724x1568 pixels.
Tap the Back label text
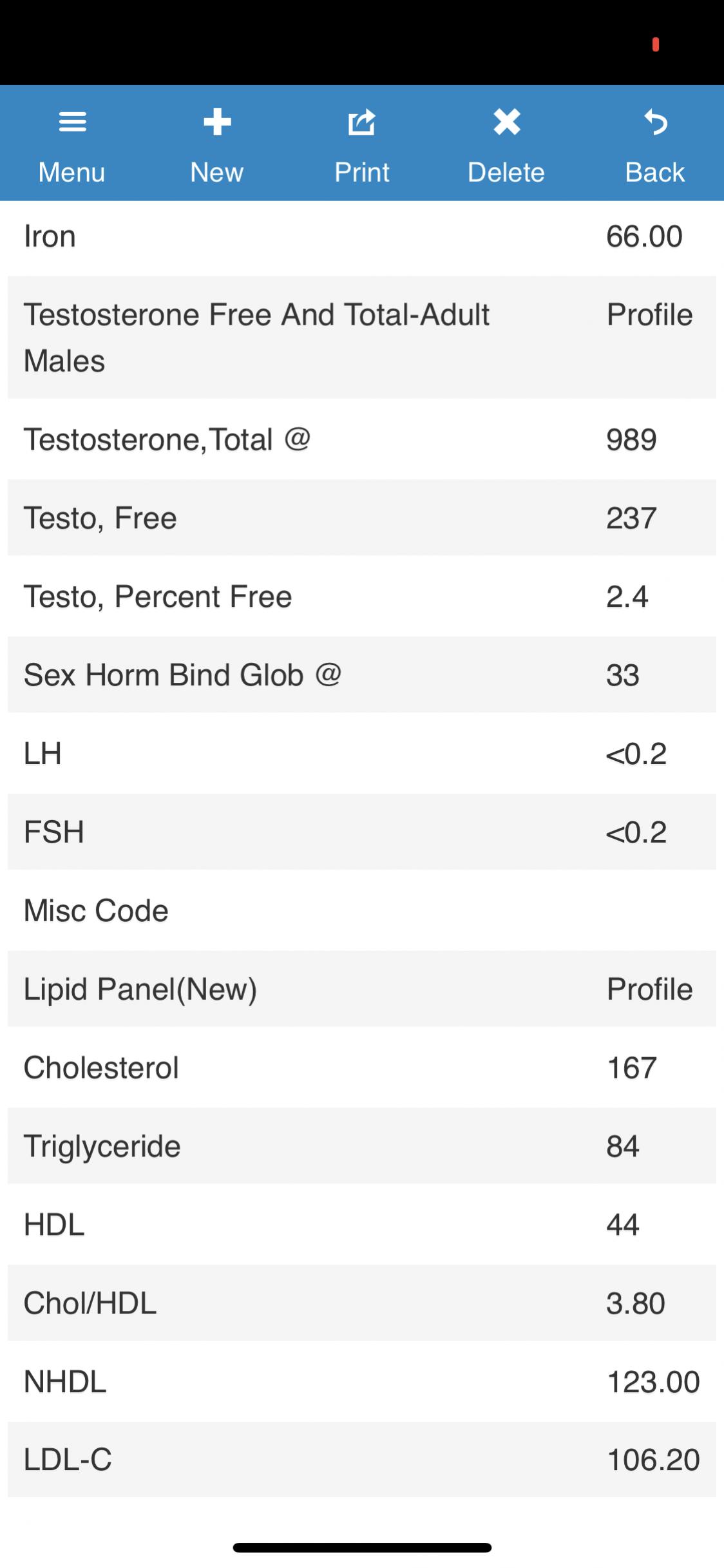tap(655, 172)
